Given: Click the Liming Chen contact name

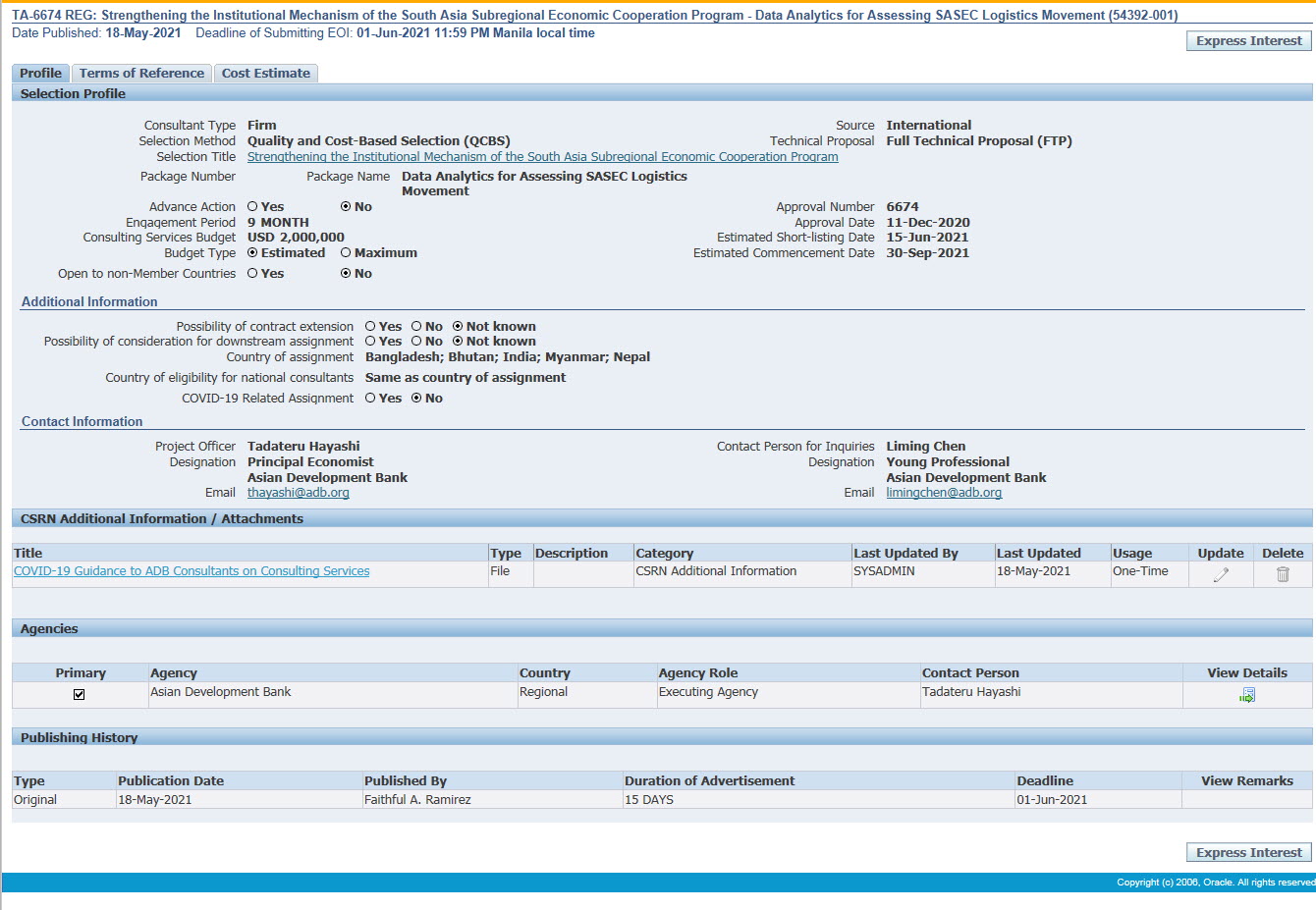Looking at the screenshot, I should (x=926, y=447).
